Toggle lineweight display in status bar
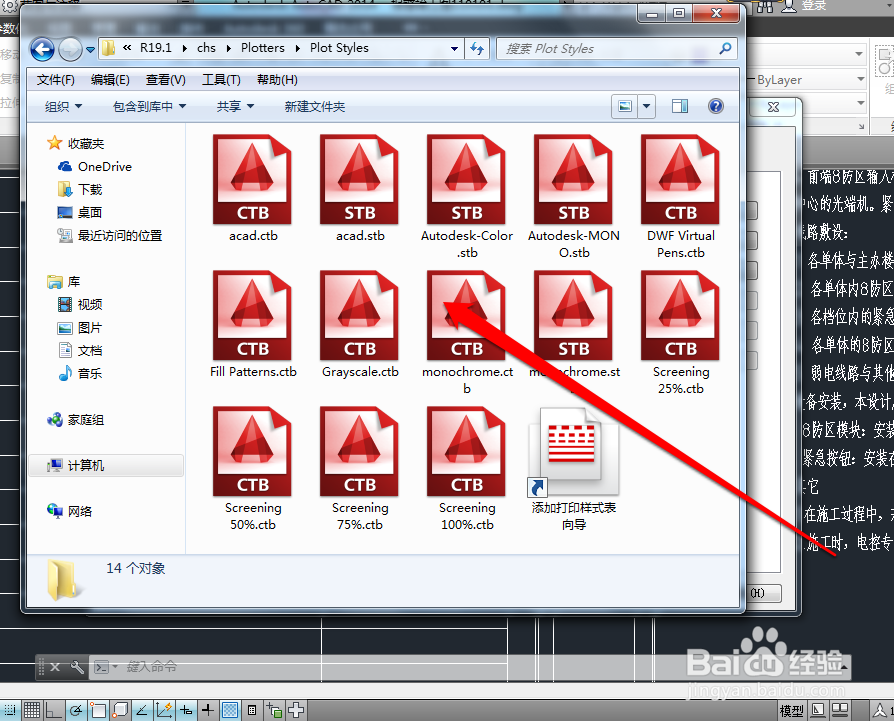Viewport: 894px width, 721px height. [208, 710]
